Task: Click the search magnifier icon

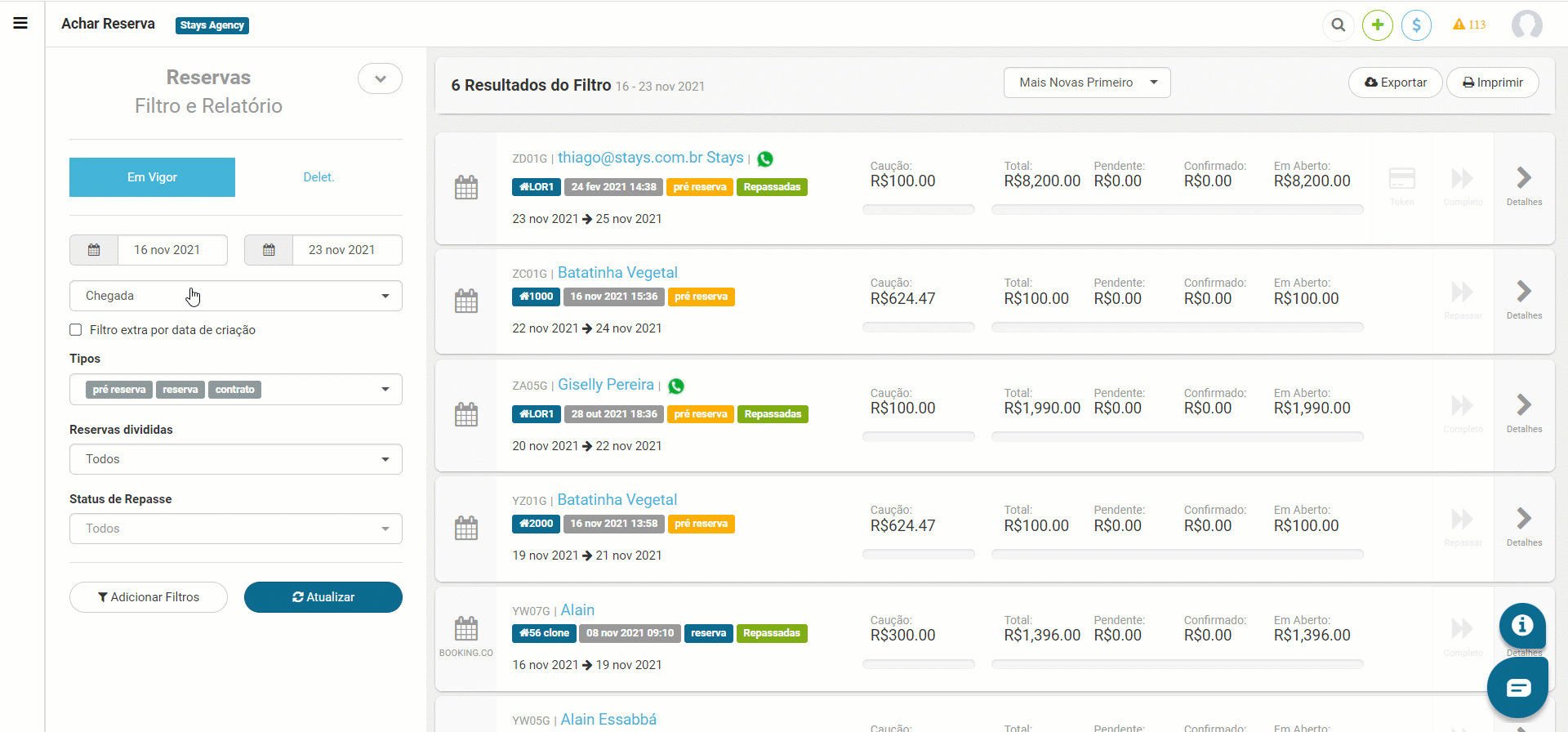Action: 1338,25
